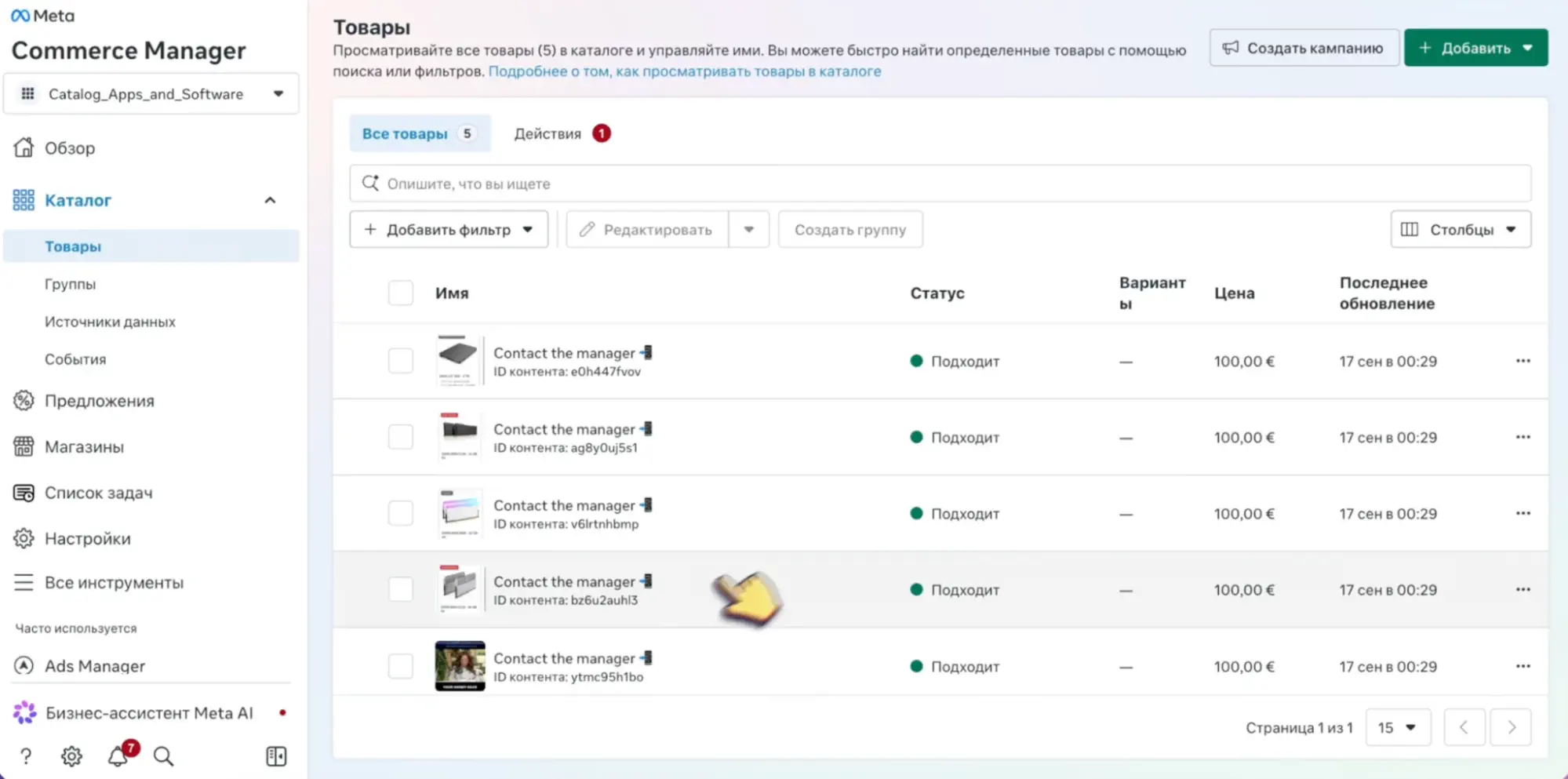Open more options for product ytmc95h1bo
The height and width of the screenshot is (779, 1568).
click(1523, 666)
